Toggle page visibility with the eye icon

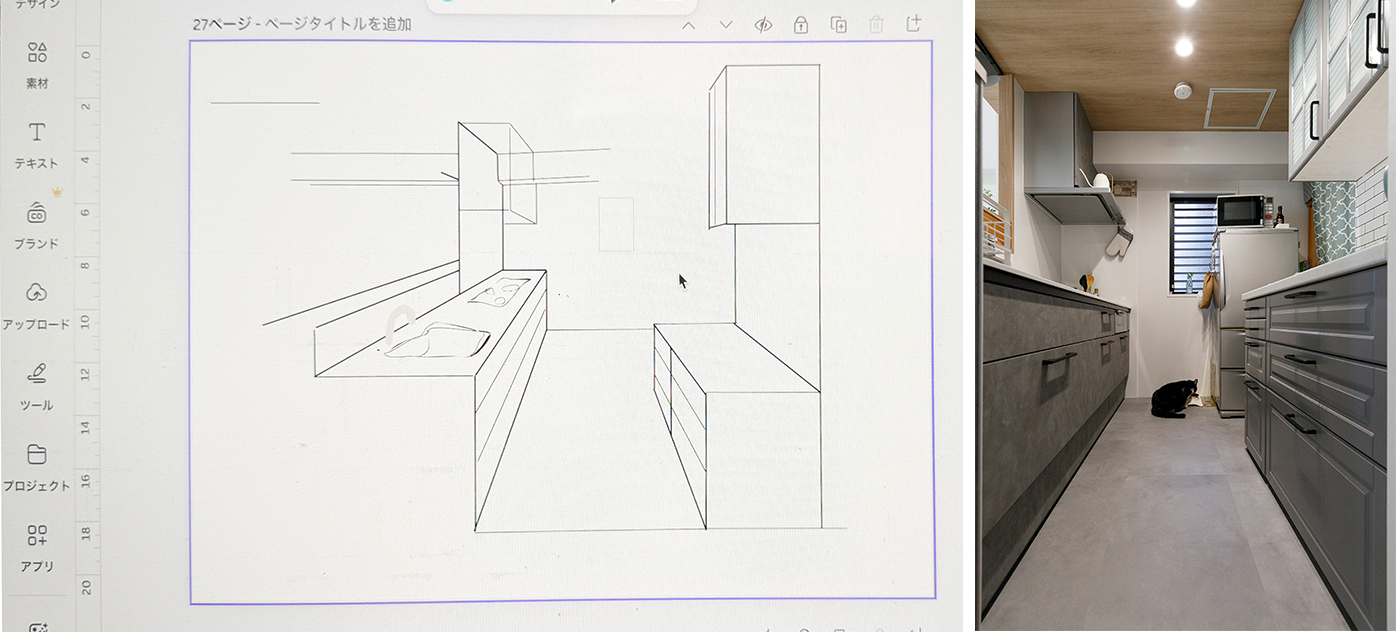763,25
